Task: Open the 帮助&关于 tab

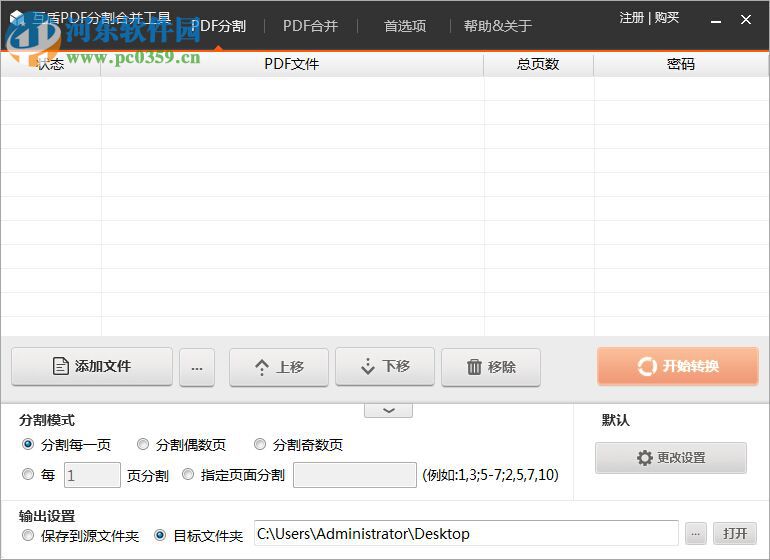Action: pyautogui.click(x=498, y=26)
